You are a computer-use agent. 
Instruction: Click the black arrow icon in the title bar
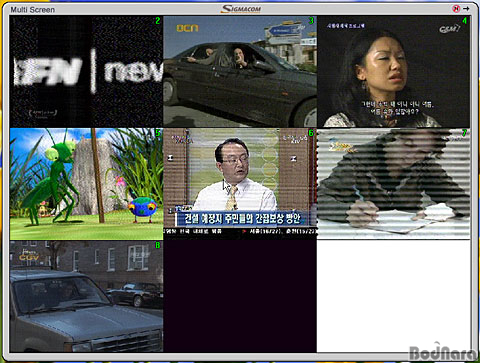[x=466, y=9]
